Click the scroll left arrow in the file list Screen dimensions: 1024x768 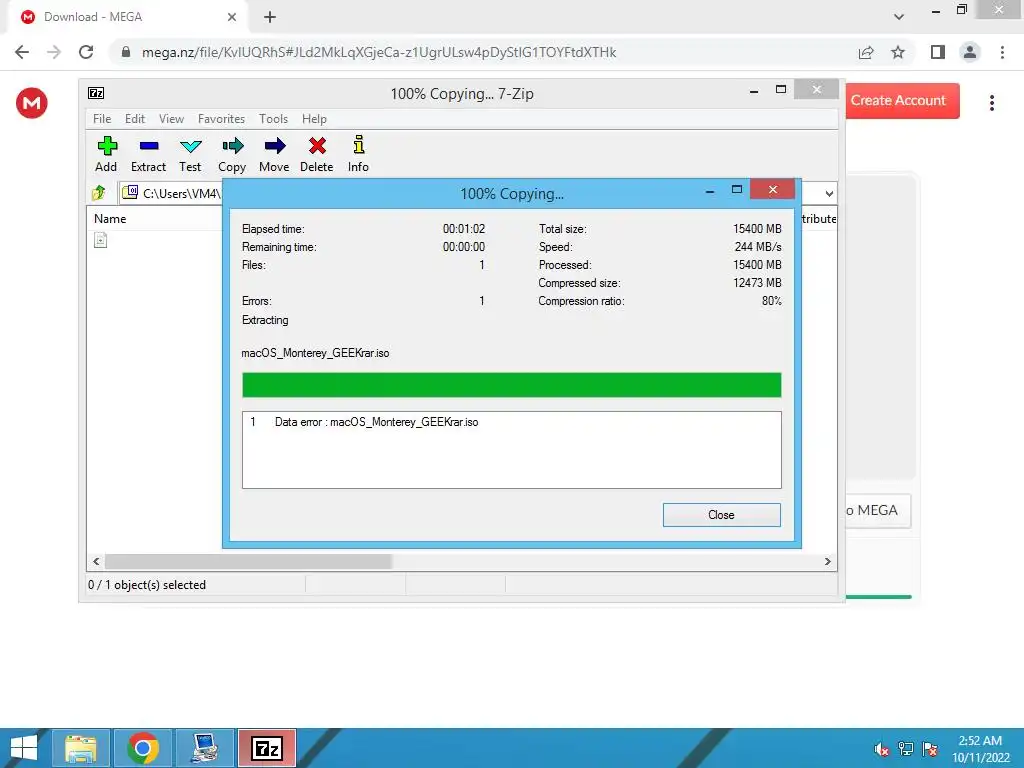(96, 562)
